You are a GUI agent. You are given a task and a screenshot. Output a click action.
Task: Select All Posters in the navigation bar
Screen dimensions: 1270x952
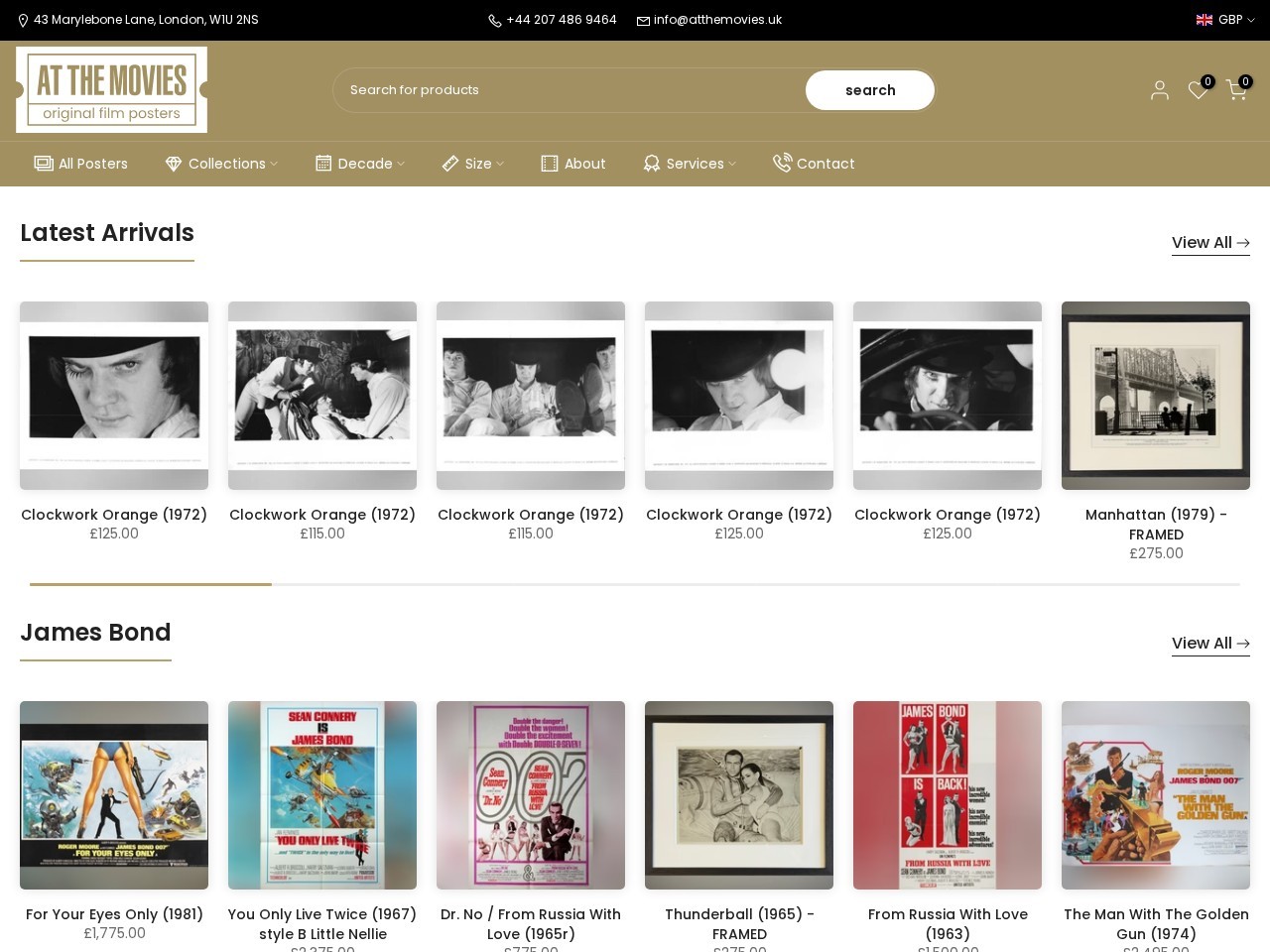pyautogui.click(x=92, y=164)
